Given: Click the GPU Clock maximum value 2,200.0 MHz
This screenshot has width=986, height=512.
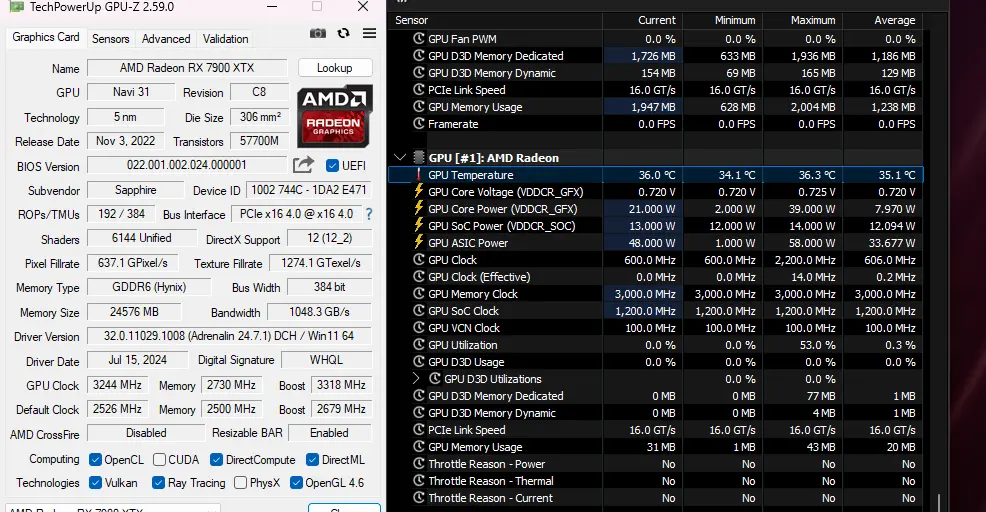Looking at the screenshot, I should click(805, 260).
